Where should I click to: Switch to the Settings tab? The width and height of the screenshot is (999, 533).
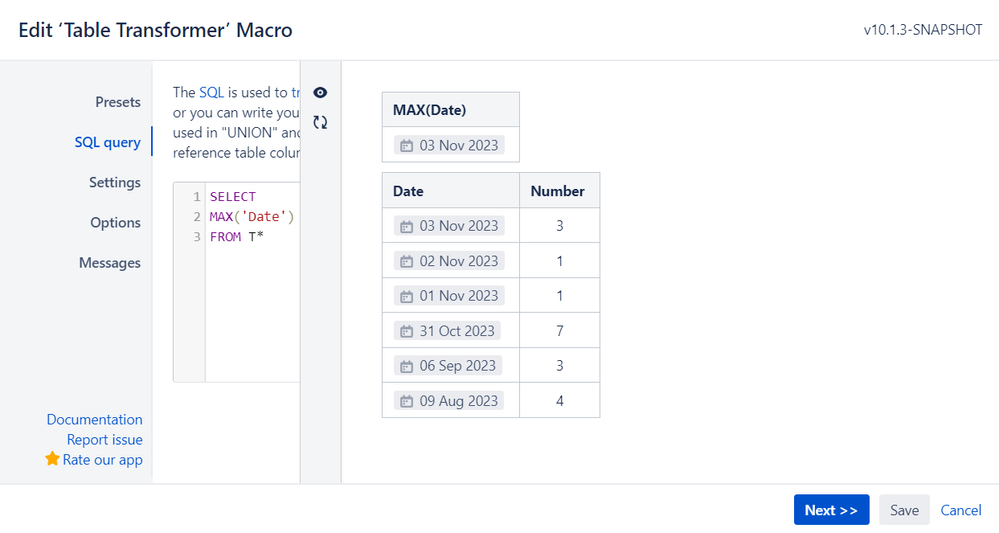114,182
